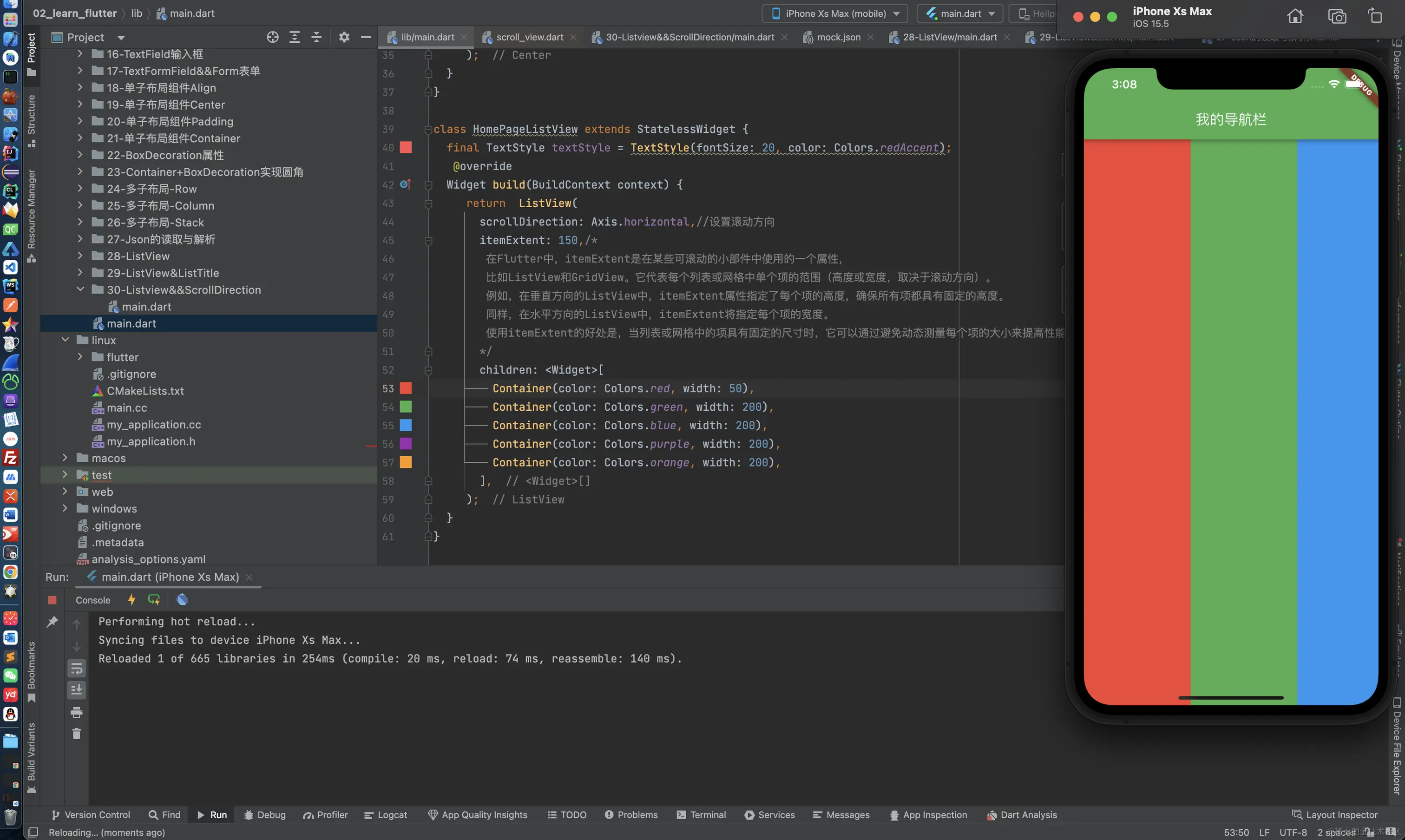Image resolution: width=1405 pixels, height=840 pixels.
Task: Open Layout Inspector tool window
Action: click(x=1335, y=814)
